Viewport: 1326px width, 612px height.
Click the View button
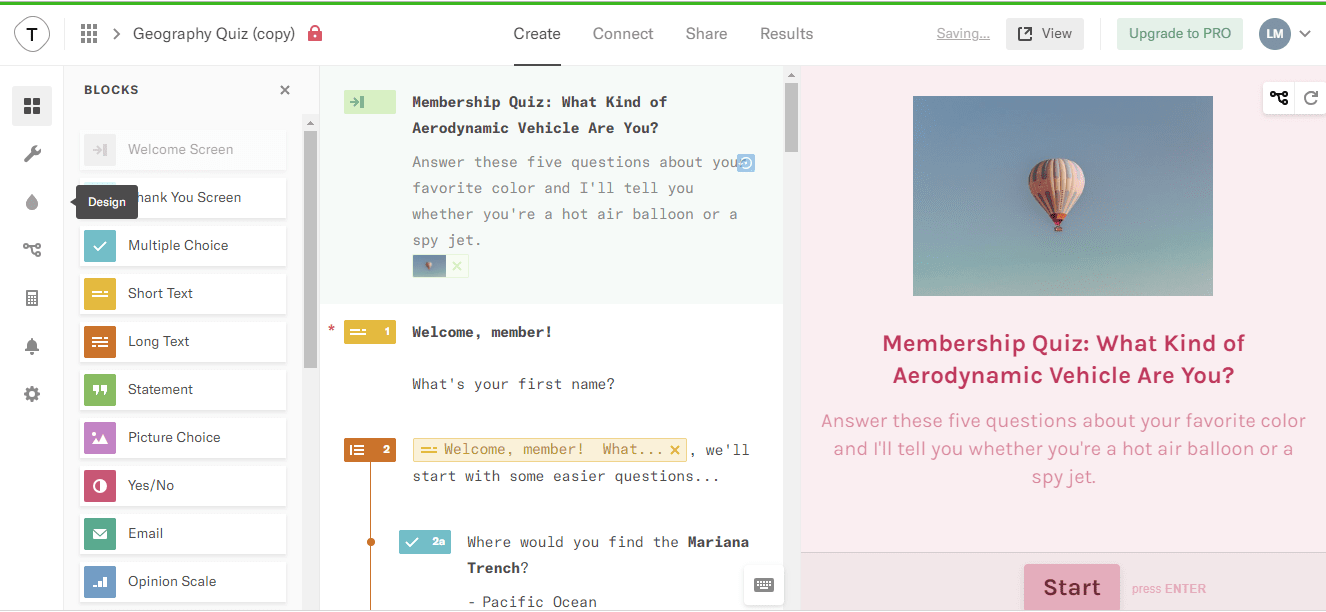coord(1045,34)
